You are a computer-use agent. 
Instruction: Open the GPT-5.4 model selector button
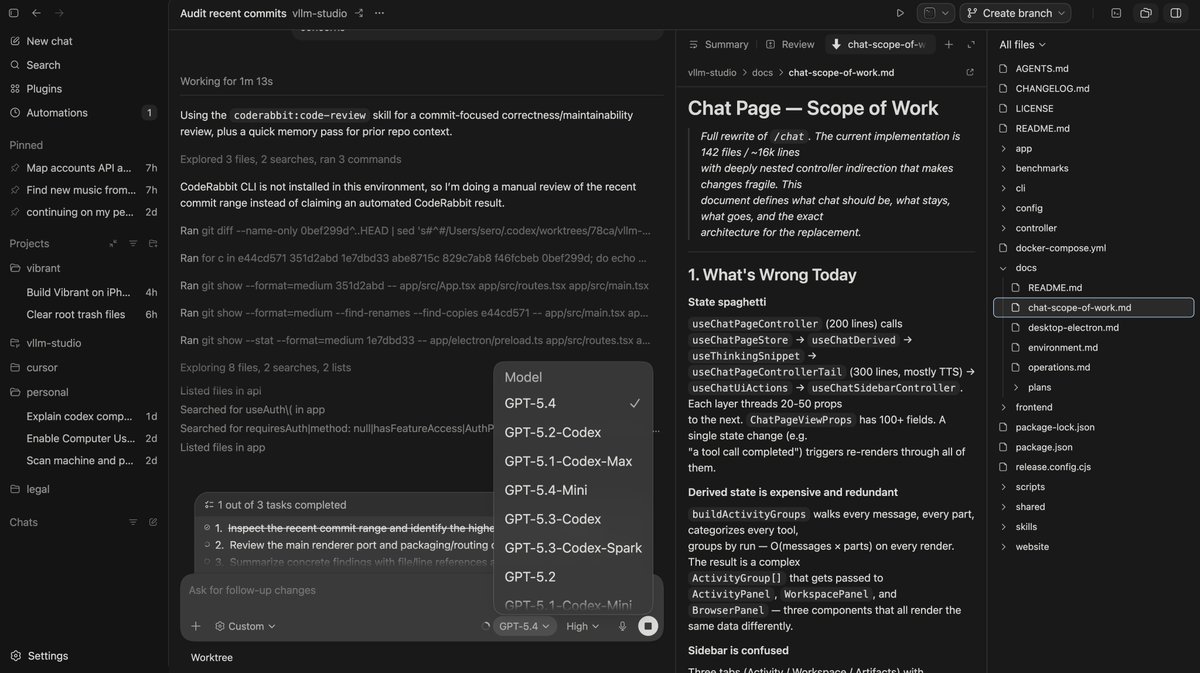(523, 627)
